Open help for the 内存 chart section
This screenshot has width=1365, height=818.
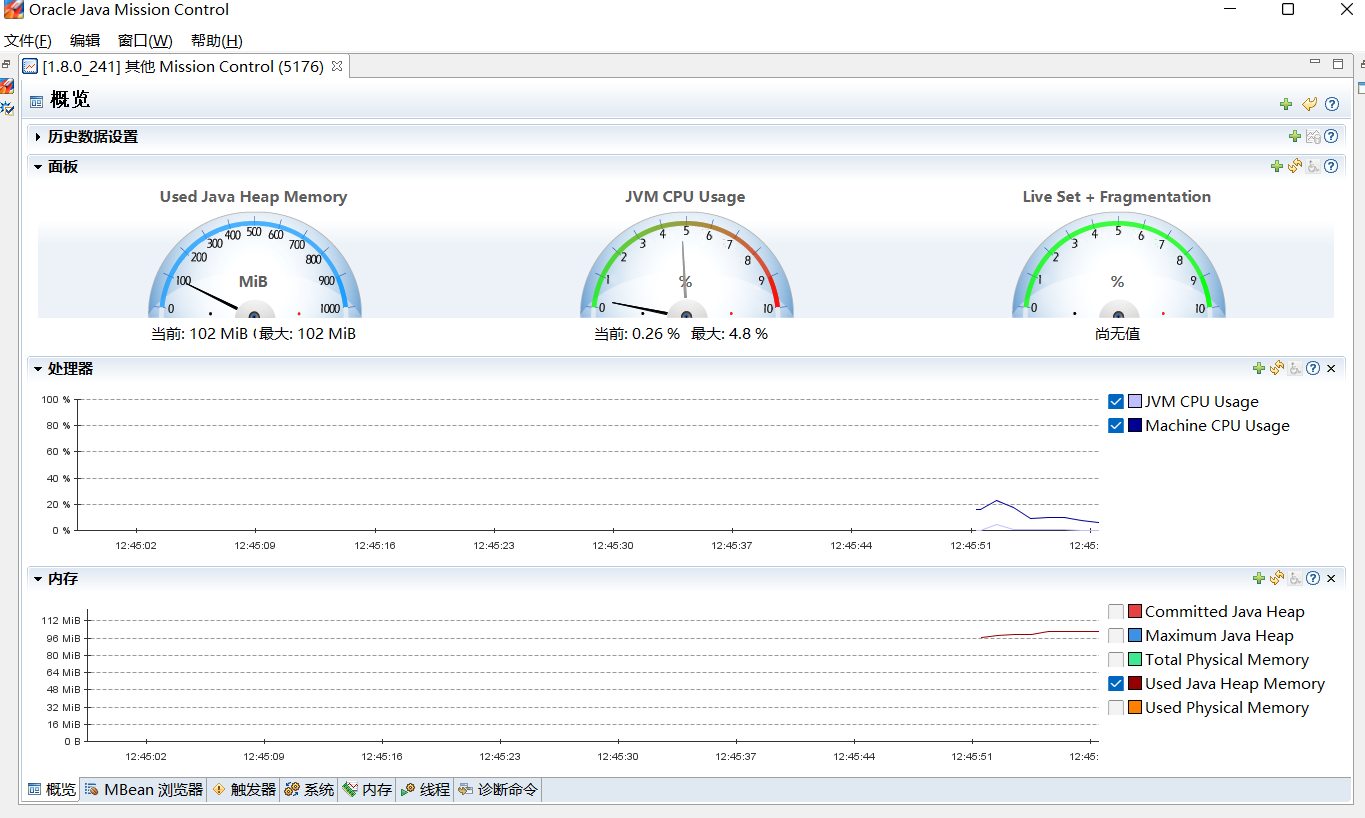pyautogui.click(x=1313, y=579)
